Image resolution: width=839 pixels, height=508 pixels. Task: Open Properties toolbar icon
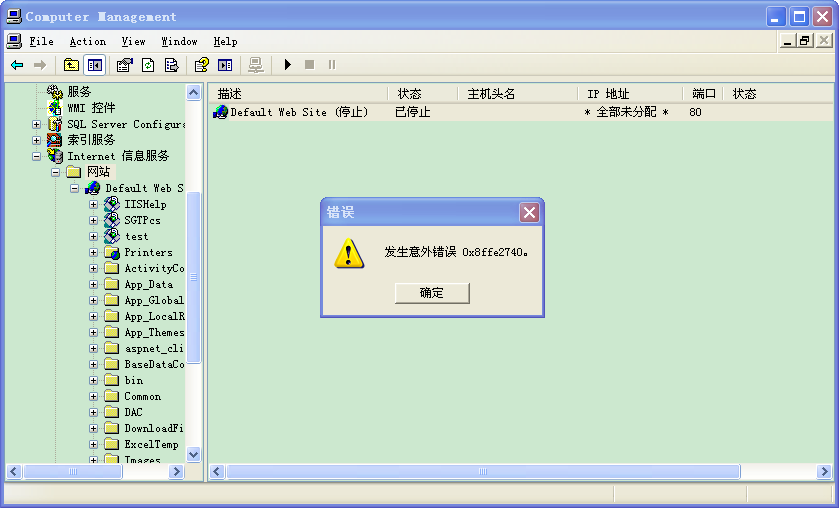click(124, 65)
